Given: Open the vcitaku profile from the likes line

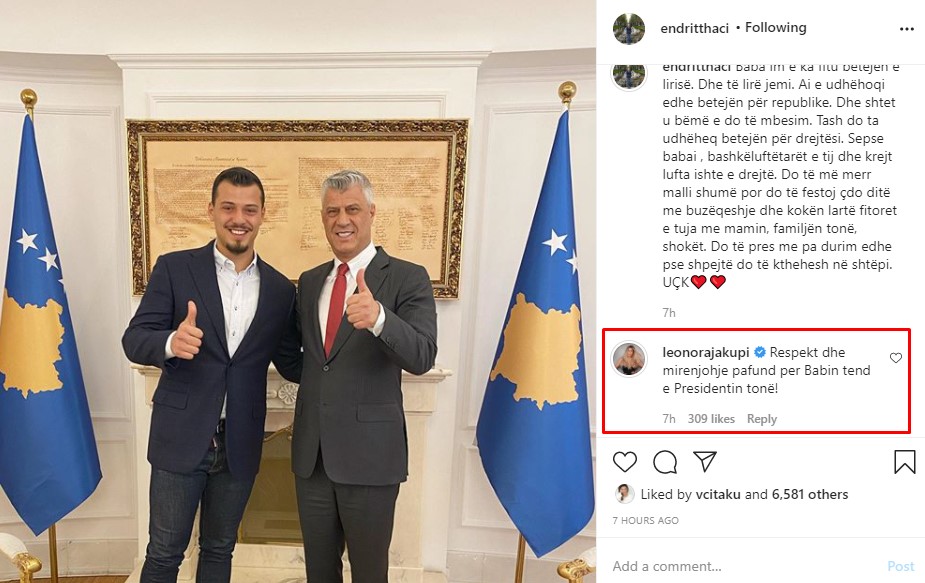Looking at the screenshot, I should 718,494.
